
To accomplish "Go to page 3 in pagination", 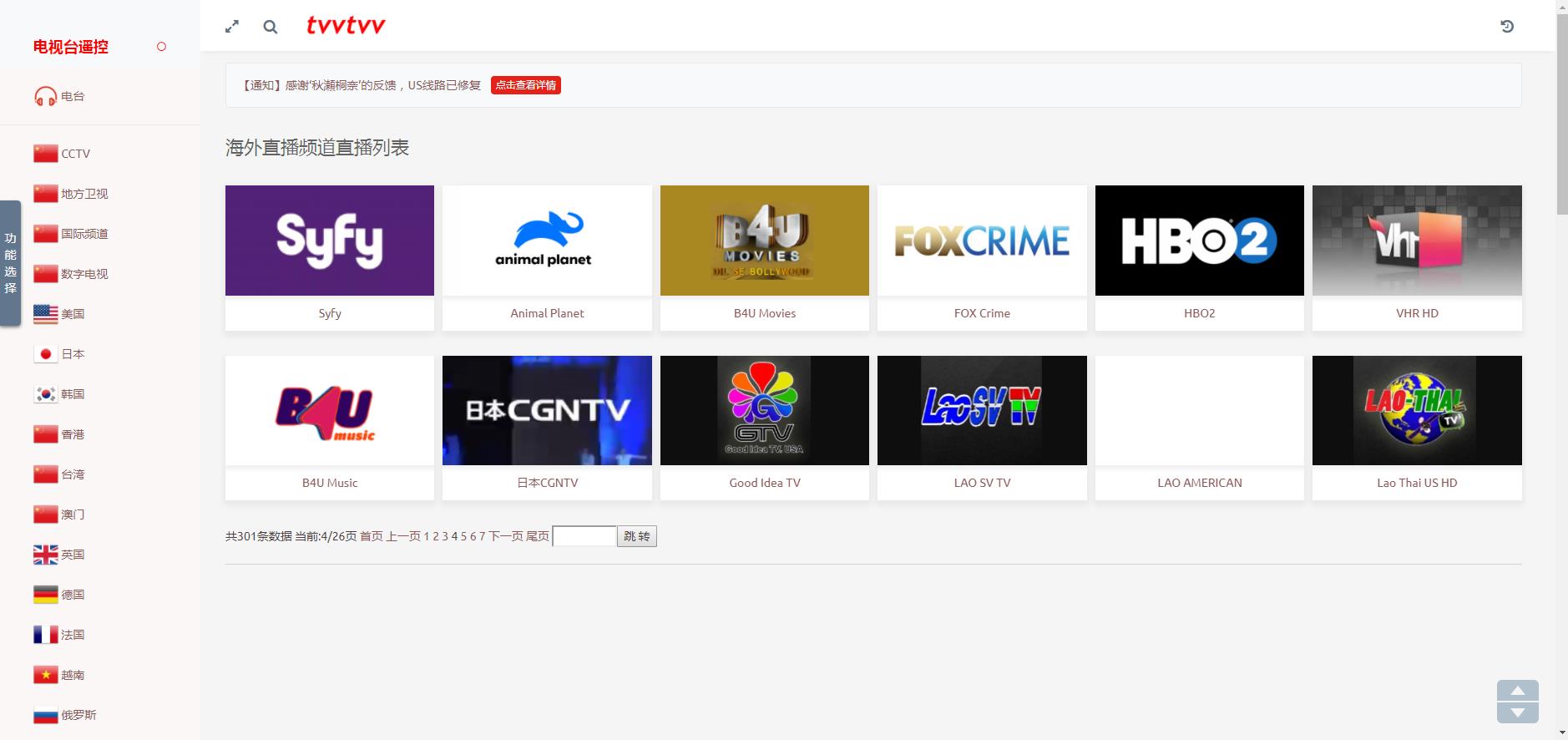I will point(445,536).
